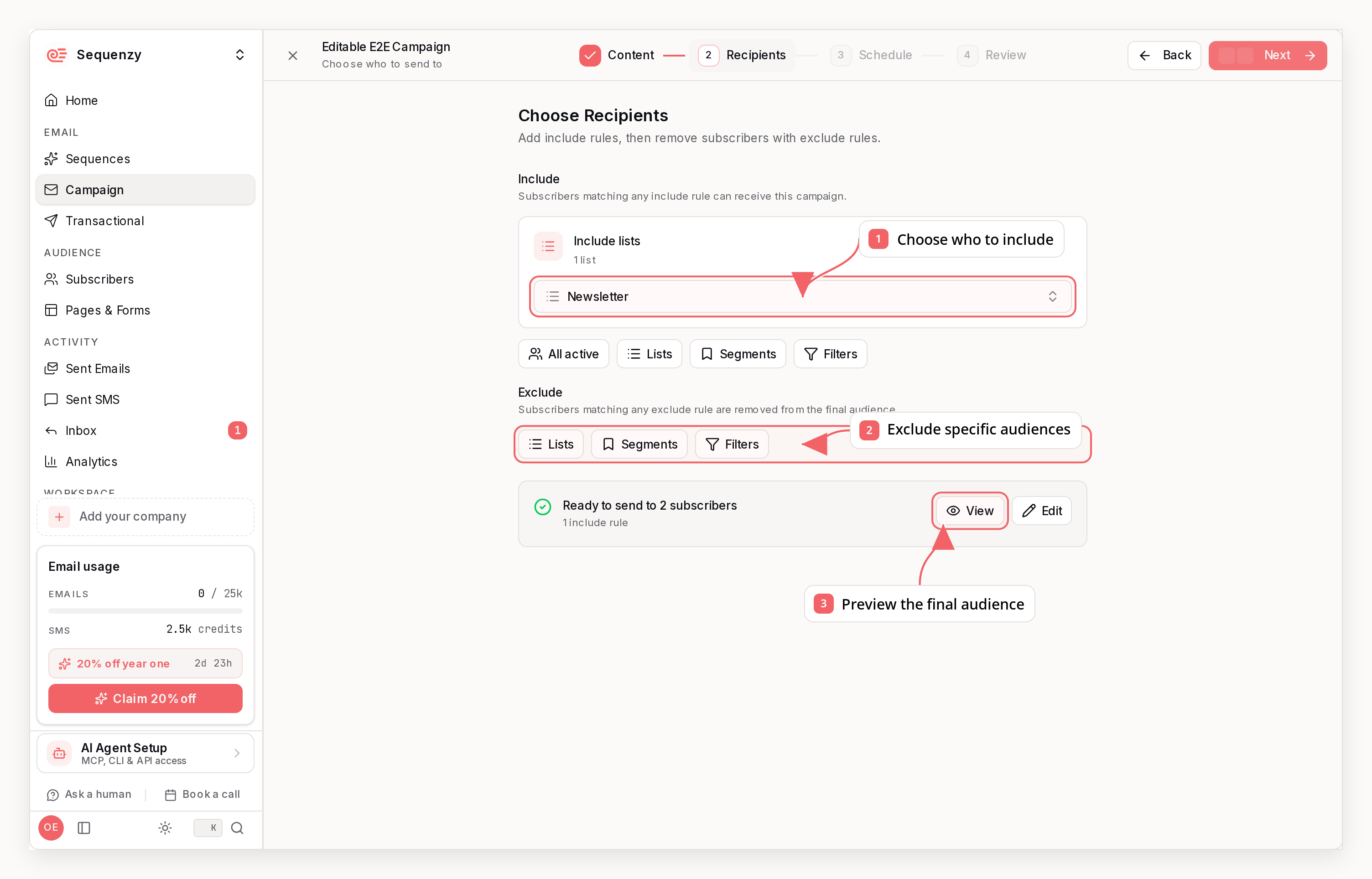The image size is (1372, 879).
Task: Open search with the magnifier icon
Action: click(x=237, y=827)
